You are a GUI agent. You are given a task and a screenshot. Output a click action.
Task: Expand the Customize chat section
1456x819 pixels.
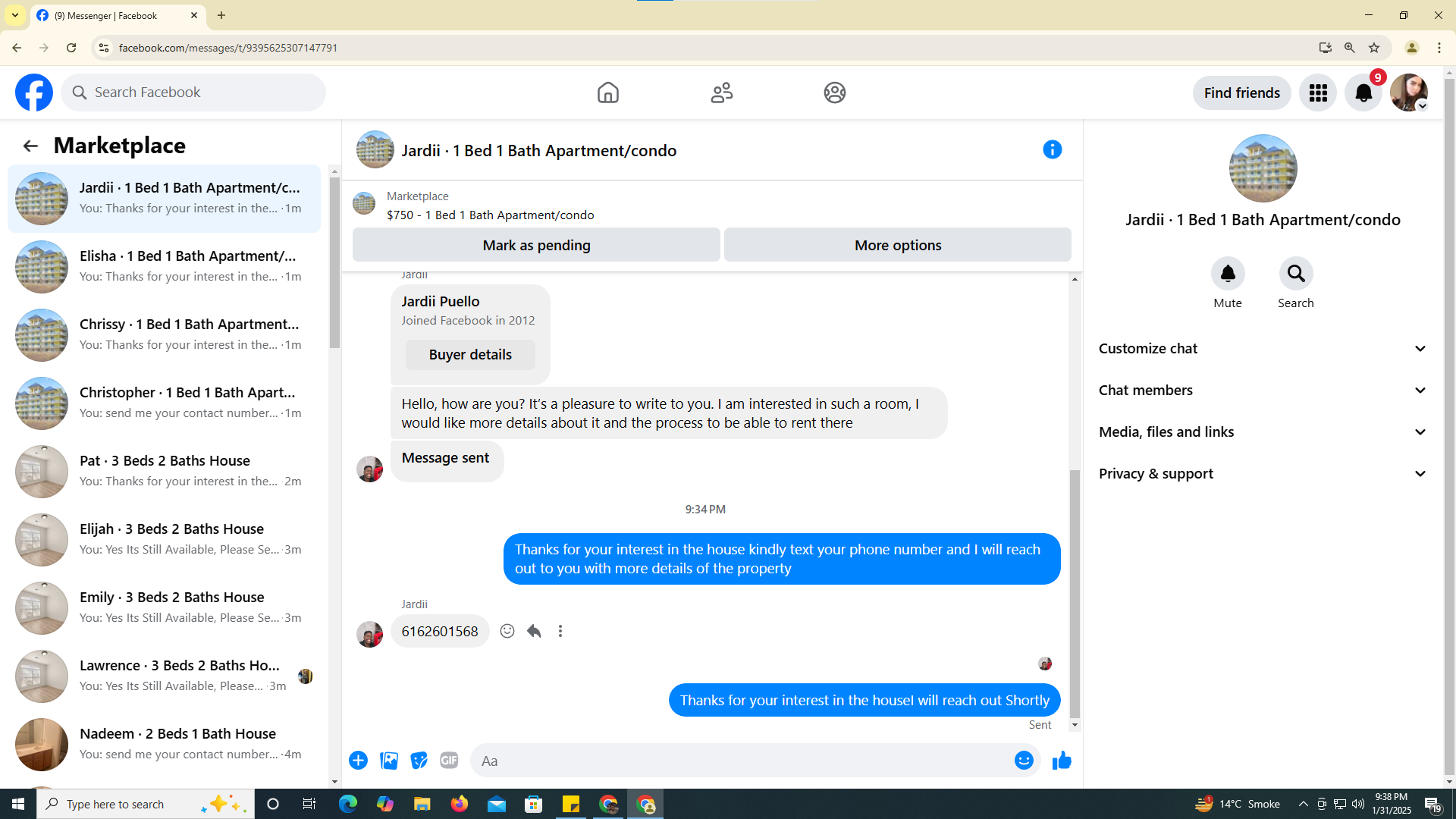(x=1263, y=349)
